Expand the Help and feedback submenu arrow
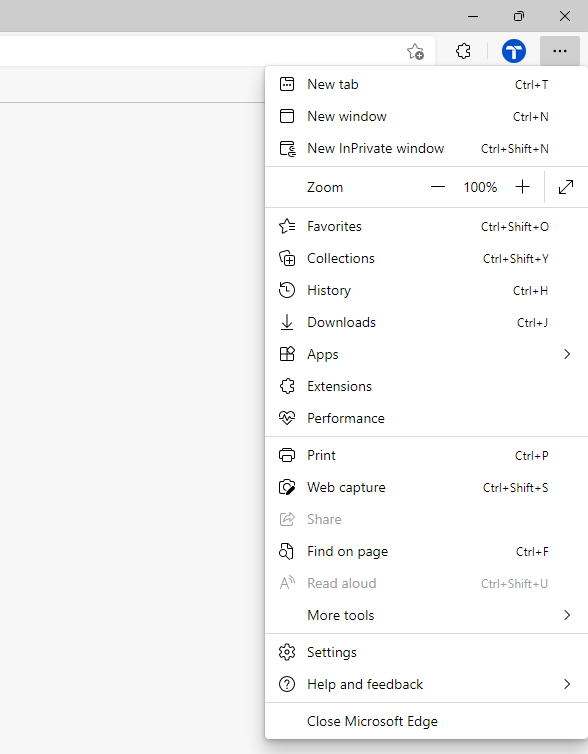 pos(567,684)
